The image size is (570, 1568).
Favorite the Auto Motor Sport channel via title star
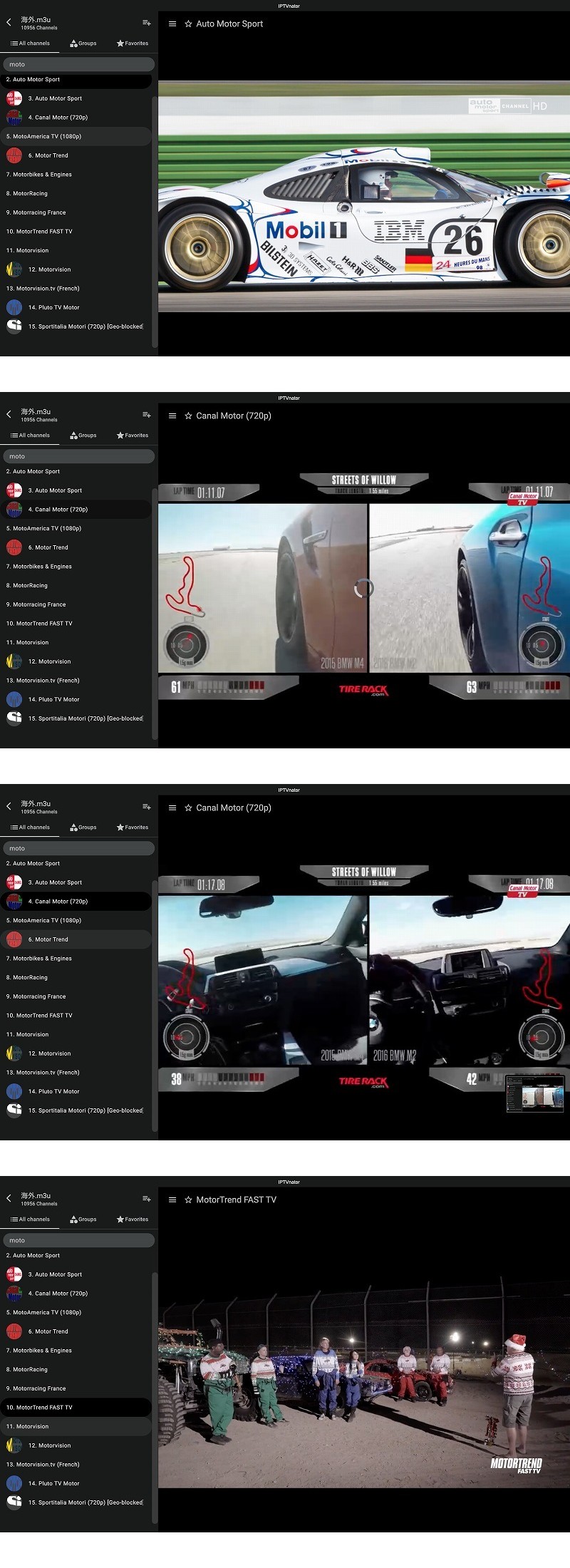point(188,24)
